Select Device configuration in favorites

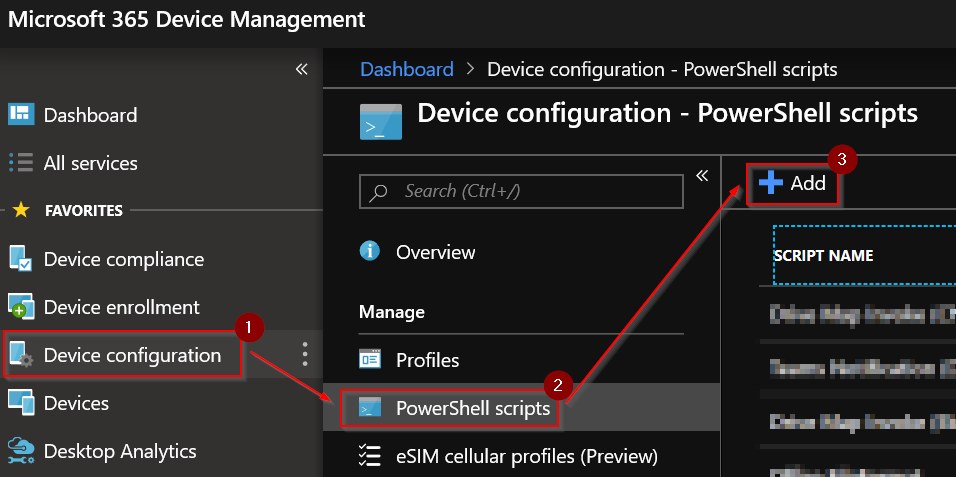coord(132,354)
